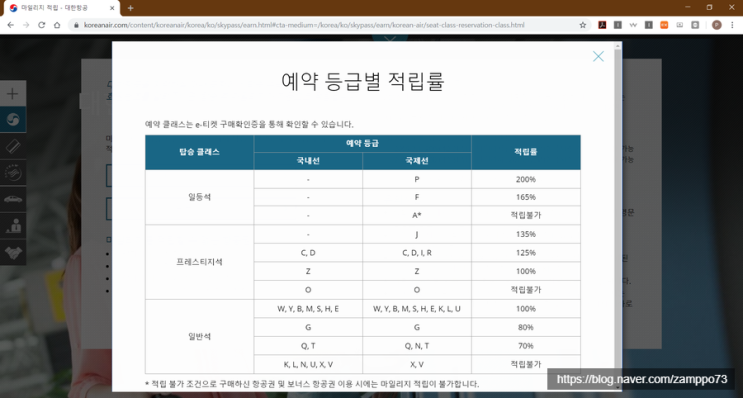Click the 프레스티지석 row label

(199, 262)
